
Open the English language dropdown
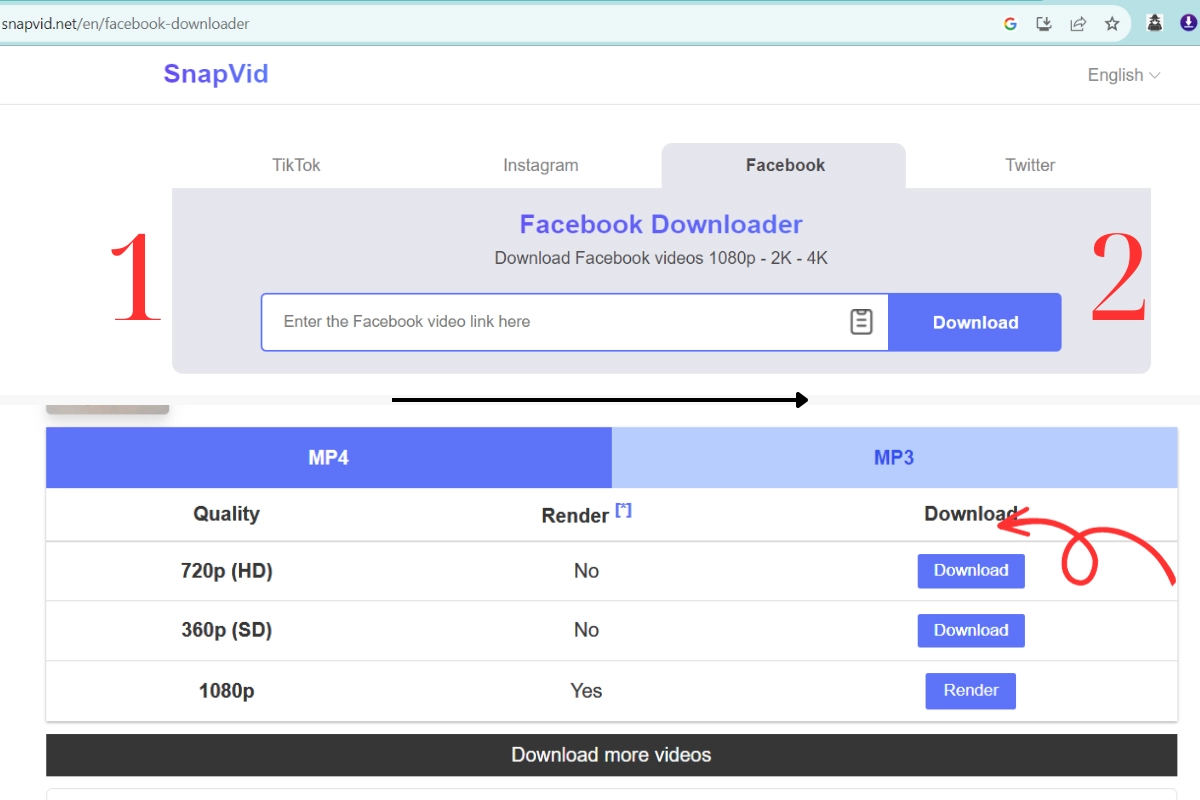(1122, 74)
